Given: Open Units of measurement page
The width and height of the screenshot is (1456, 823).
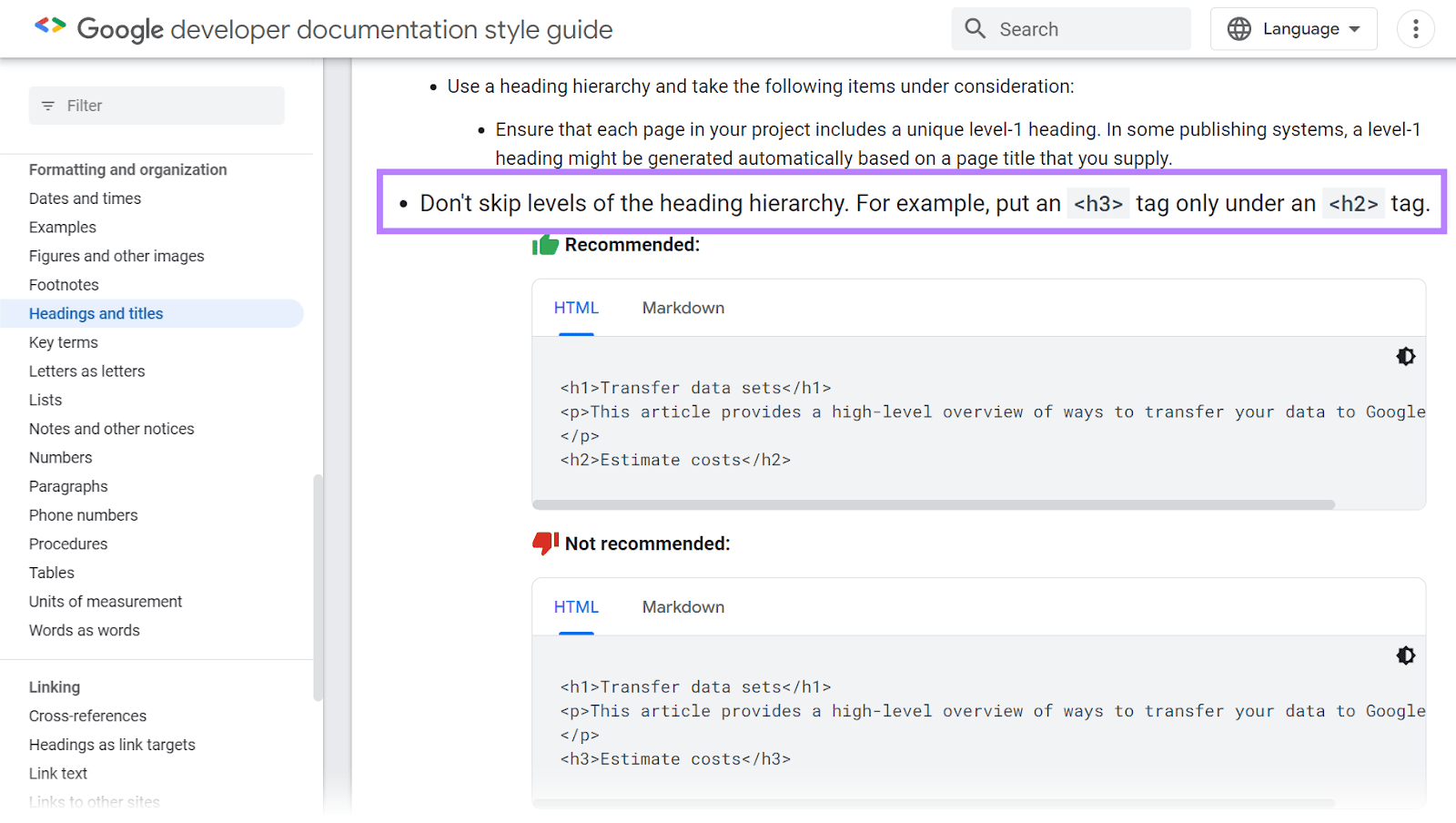Looking at the screenshot, I should point(106,602).
